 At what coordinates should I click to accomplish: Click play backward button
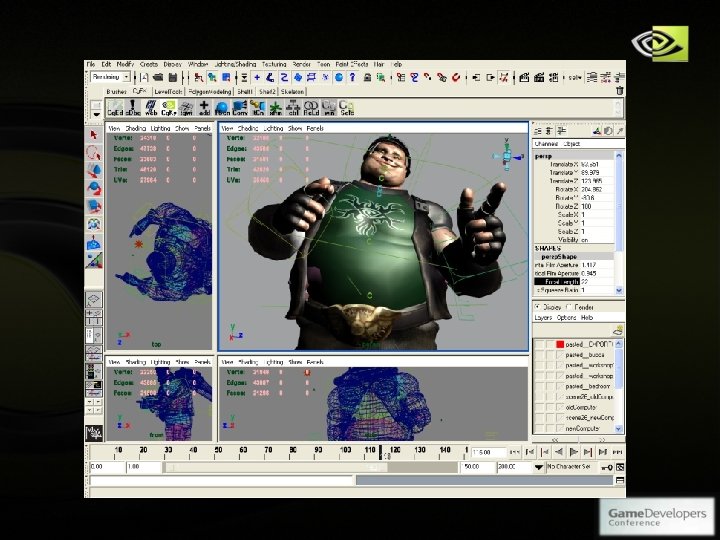(x=559, y=452)
